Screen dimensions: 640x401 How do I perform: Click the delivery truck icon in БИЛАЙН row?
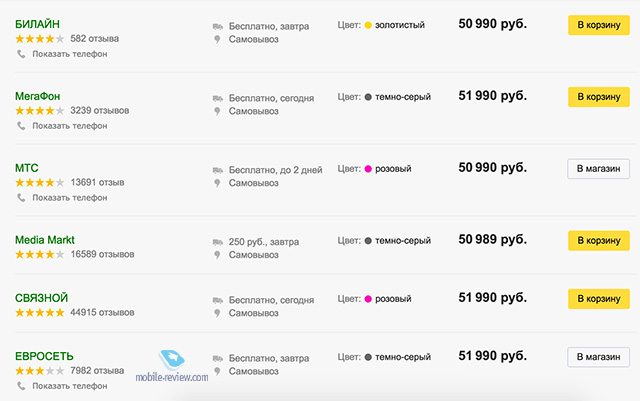pyautogui.click(x=218, y=27)
